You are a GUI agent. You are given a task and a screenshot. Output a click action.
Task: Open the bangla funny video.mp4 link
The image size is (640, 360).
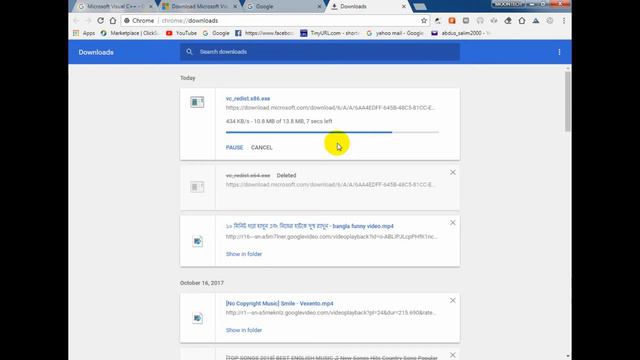coord(310,226)
